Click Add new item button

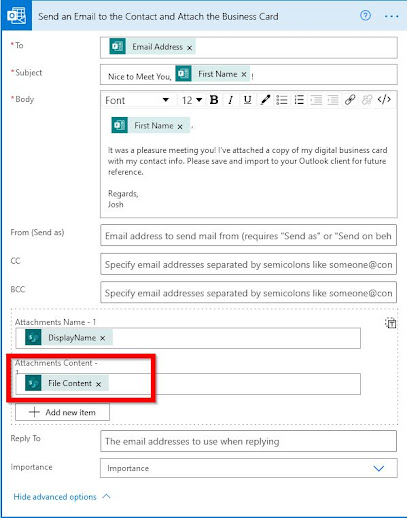tap(62, 412)
